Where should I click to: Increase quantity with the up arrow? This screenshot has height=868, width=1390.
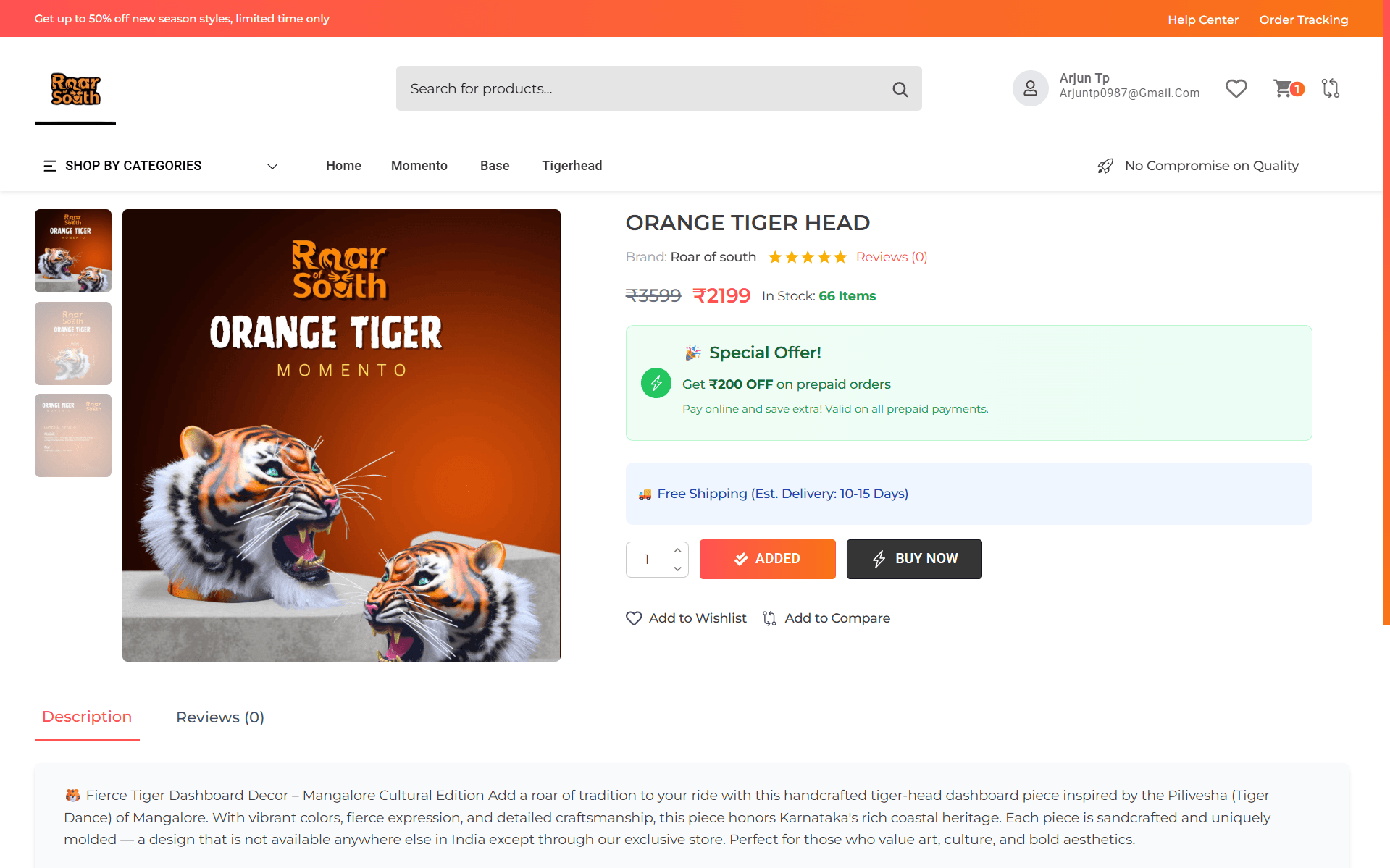[677, 551]
